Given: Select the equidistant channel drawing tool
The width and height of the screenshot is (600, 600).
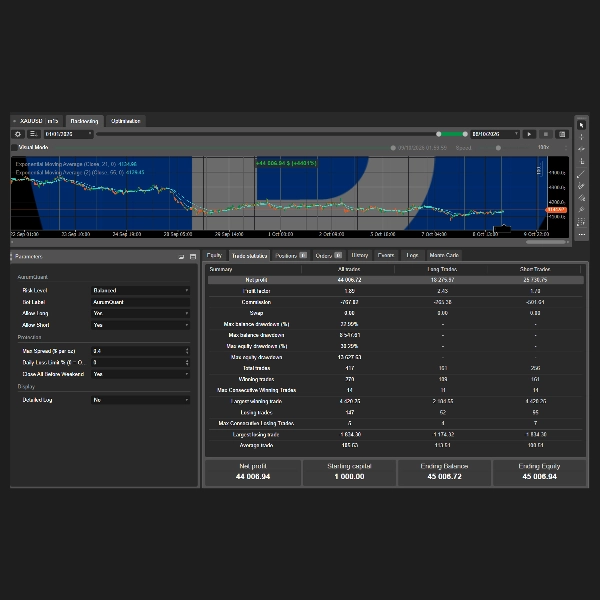Looking at the screenshot, I should pos(581,186).
